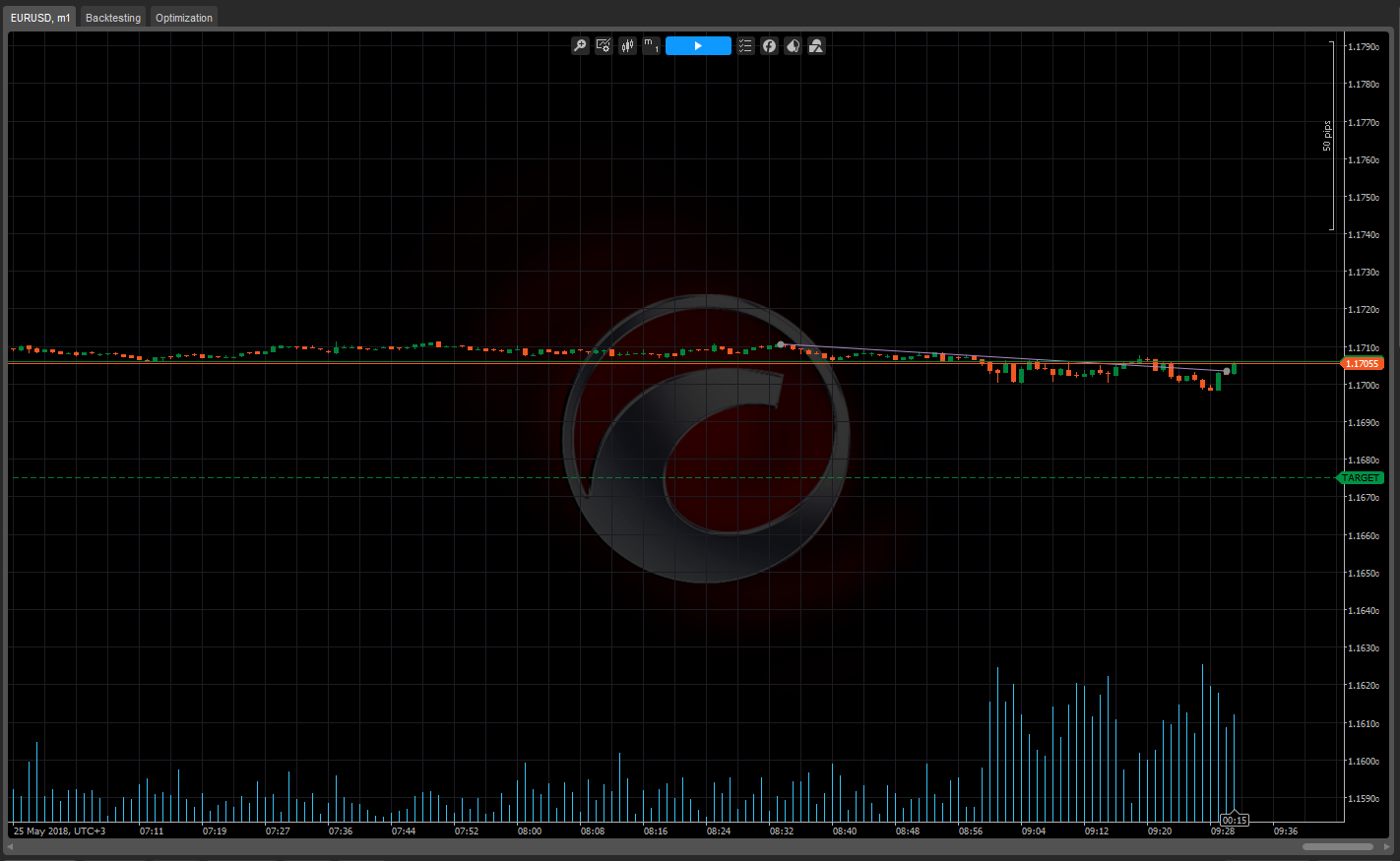Click the 08:00 time axis label
The height and width of the screenshot is (861, 1400).
[530, 831]
